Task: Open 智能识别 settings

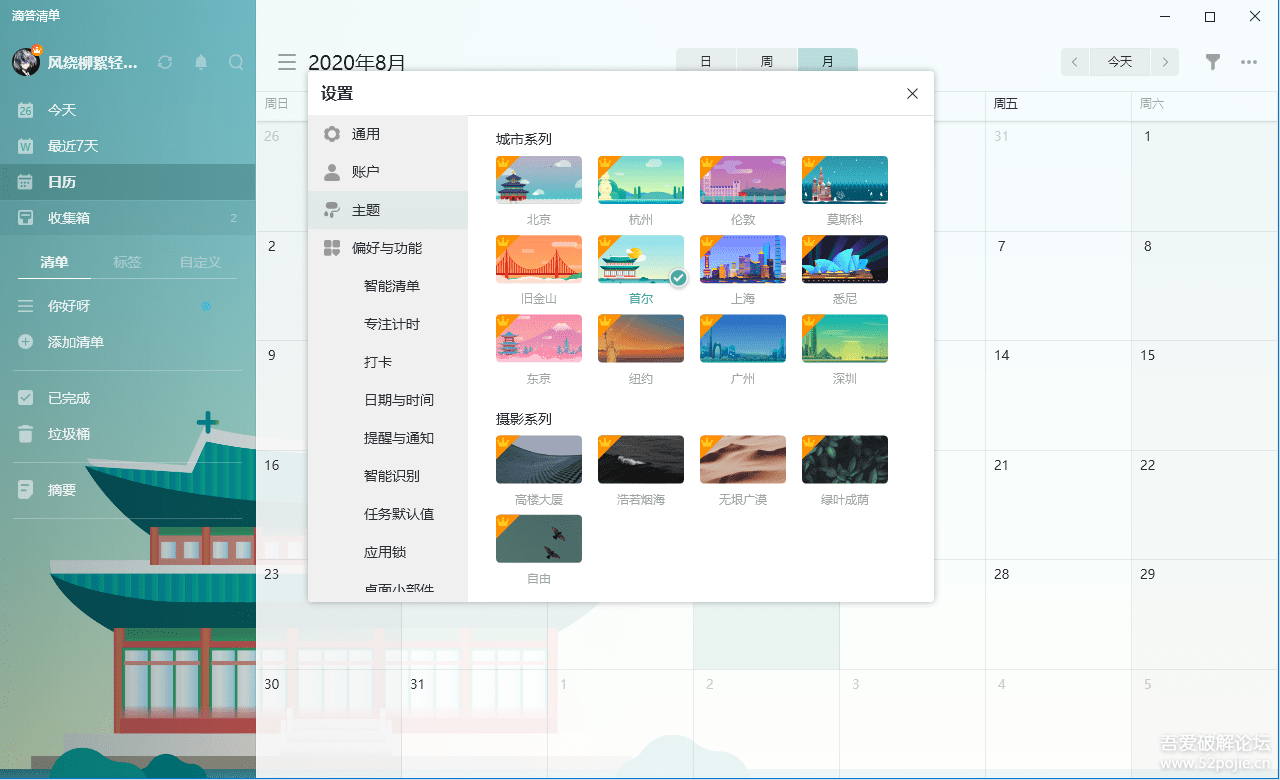Action: tap(388, 476)
